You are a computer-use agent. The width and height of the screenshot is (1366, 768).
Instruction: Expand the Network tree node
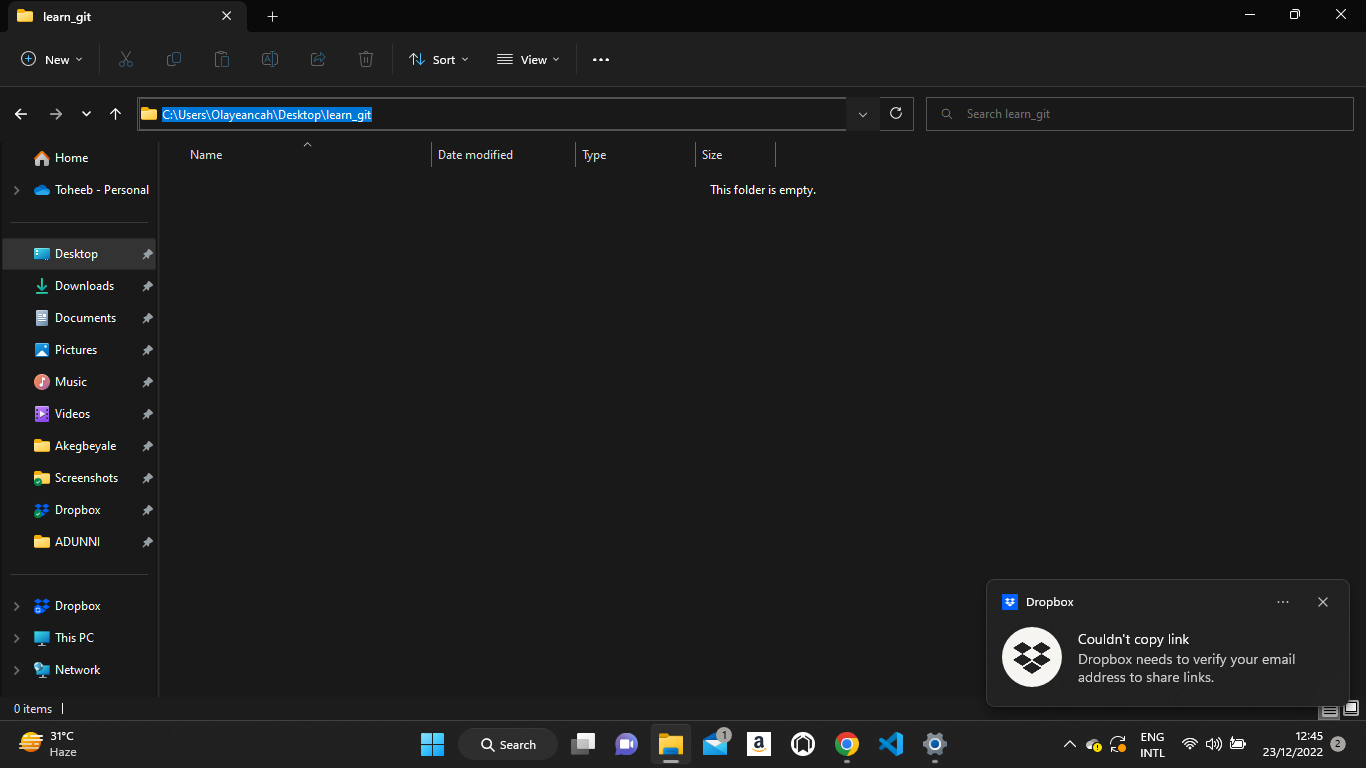pyautogui.click(x=16, y=670)
